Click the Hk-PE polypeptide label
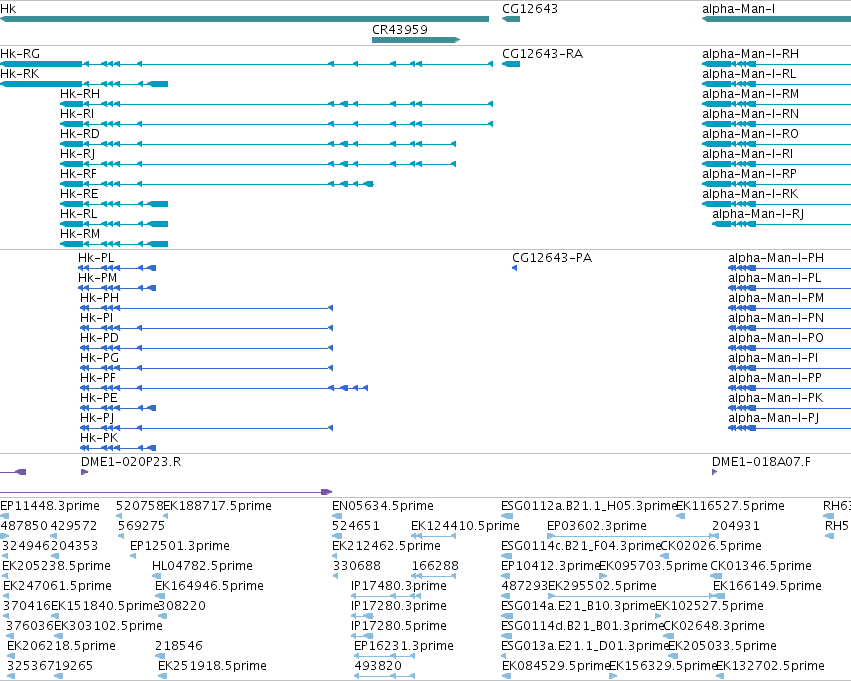 coord(98,398)
